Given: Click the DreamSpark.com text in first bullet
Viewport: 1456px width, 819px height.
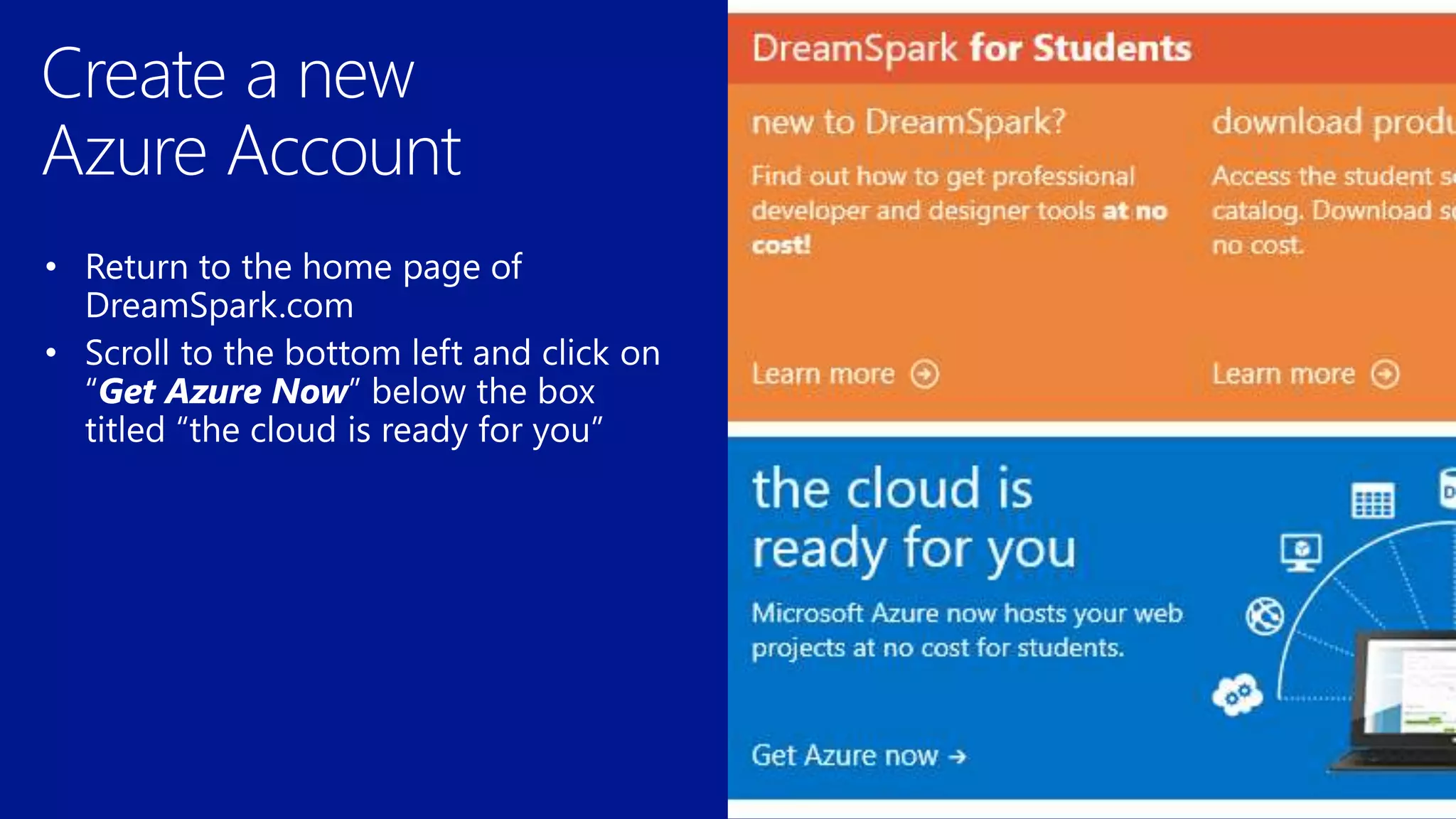Looking at the screenshot, I should pyautogui.click(x=219, y=306).
